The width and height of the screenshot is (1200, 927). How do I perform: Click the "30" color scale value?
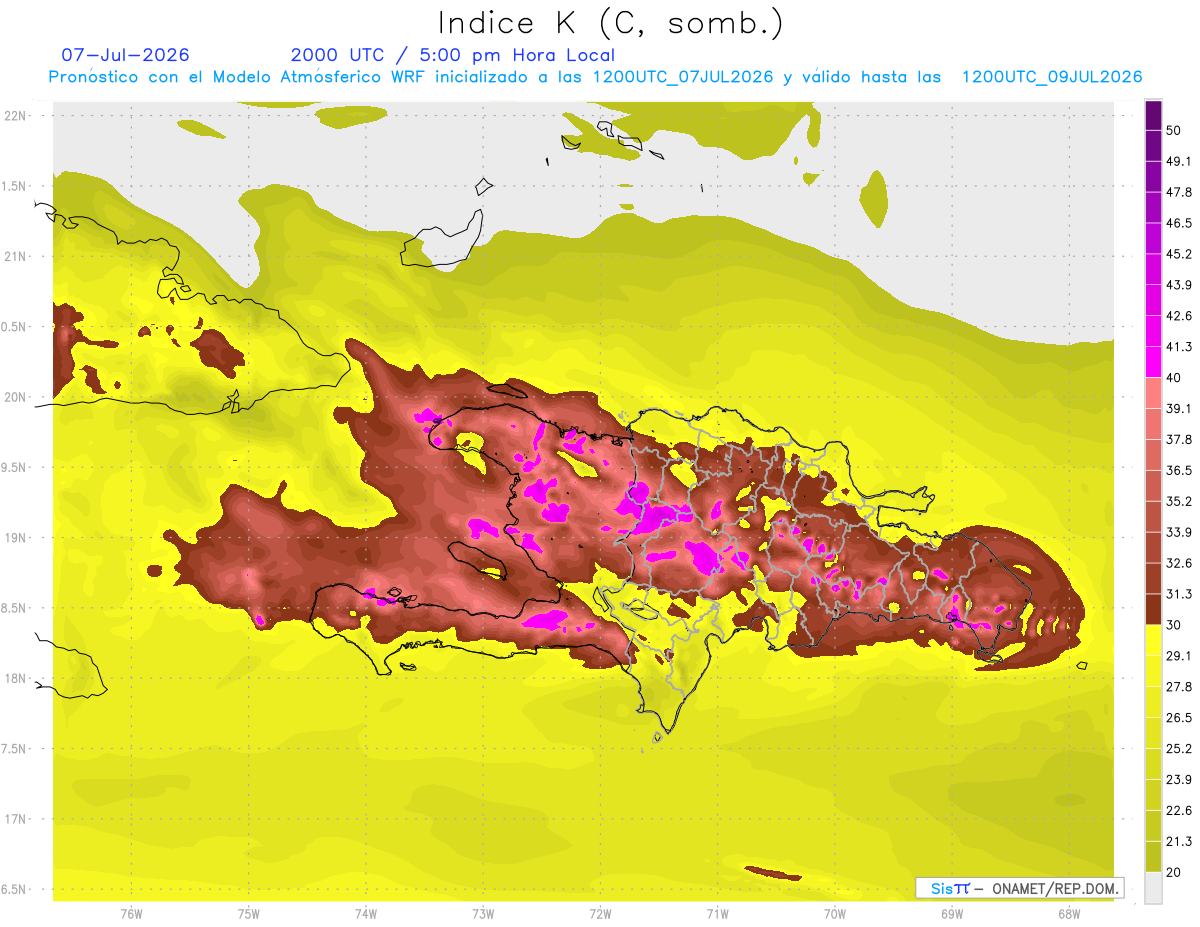click(1174, 625)
